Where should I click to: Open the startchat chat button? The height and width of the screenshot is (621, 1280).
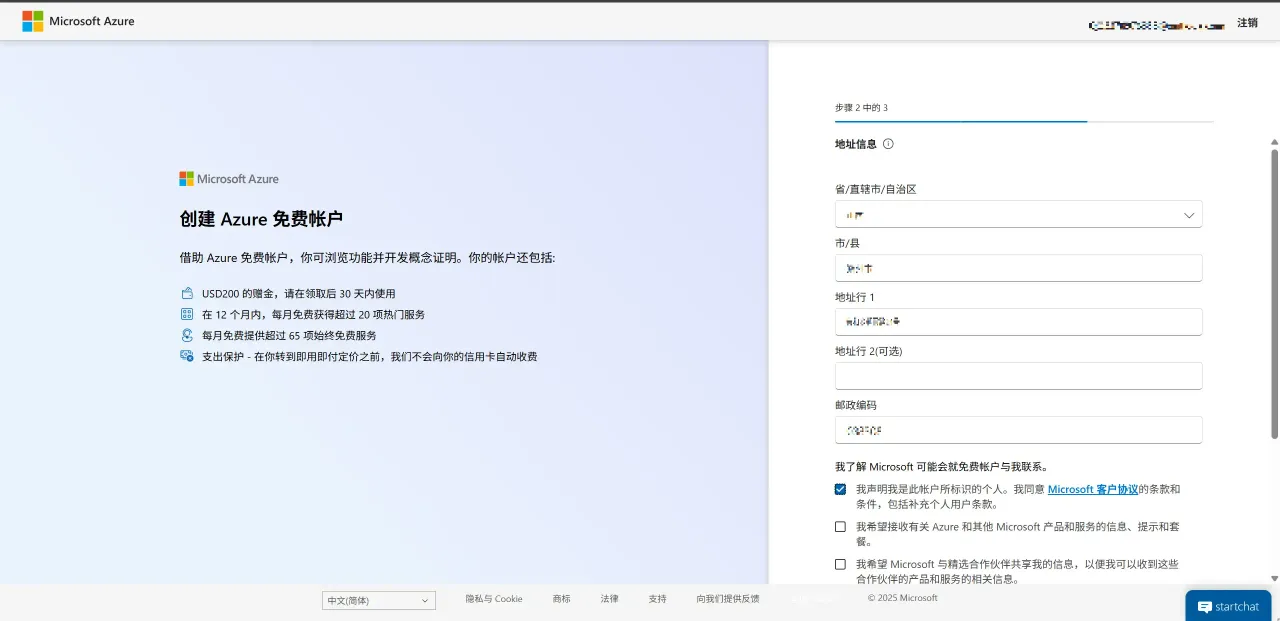(1228, 606)
